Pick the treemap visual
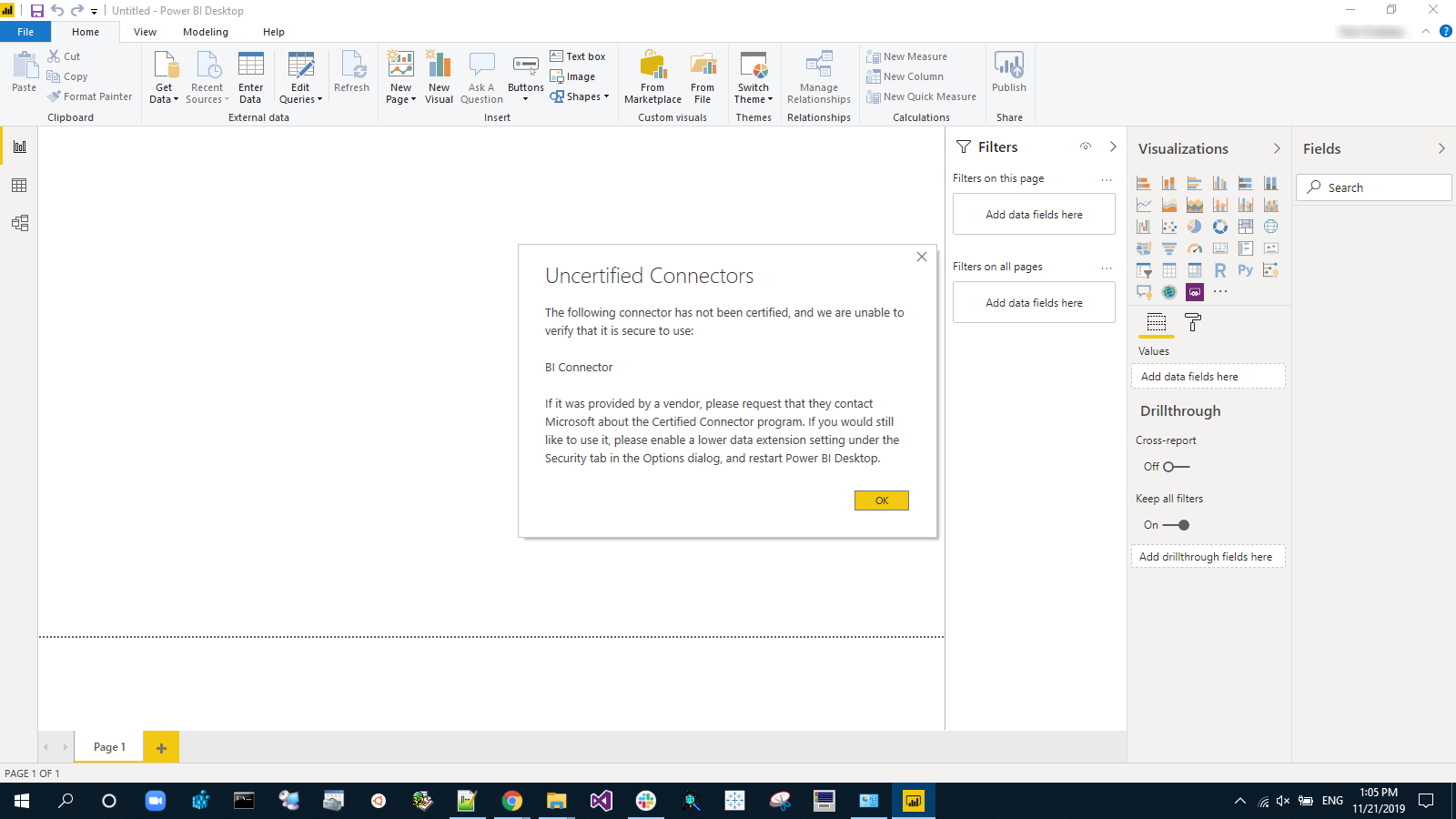Screen dimensions: 1456x819 click(x=1246, y=227)
